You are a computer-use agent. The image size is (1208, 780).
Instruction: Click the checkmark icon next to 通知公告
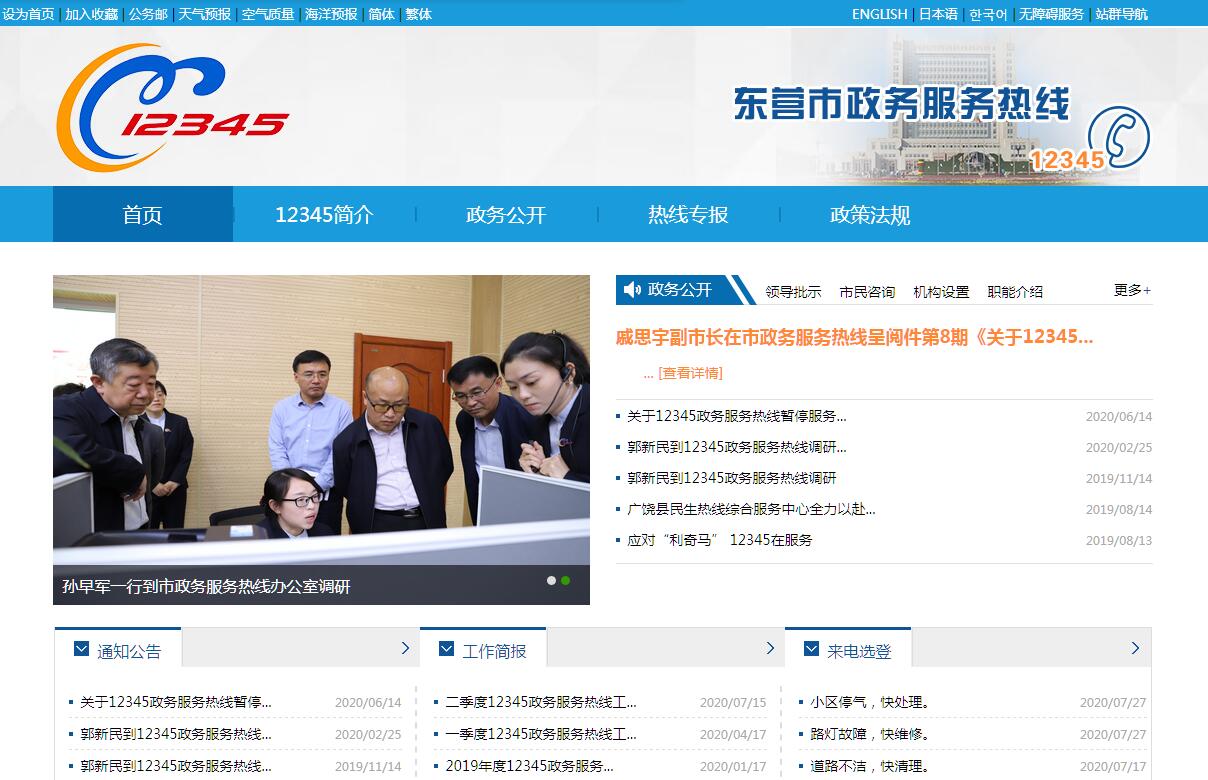[x=82, y=650]
